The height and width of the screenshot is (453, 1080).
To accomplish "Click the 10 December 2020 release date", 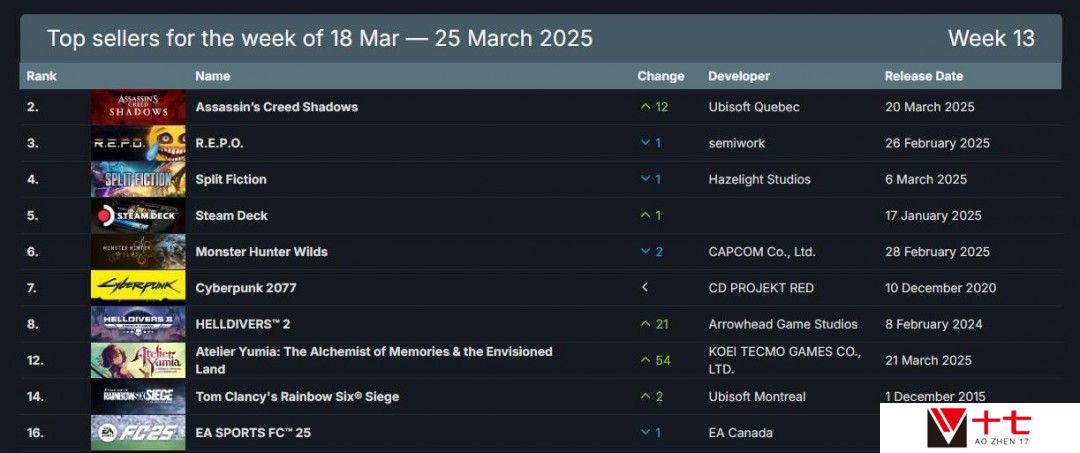I will (x=940, y=288).
